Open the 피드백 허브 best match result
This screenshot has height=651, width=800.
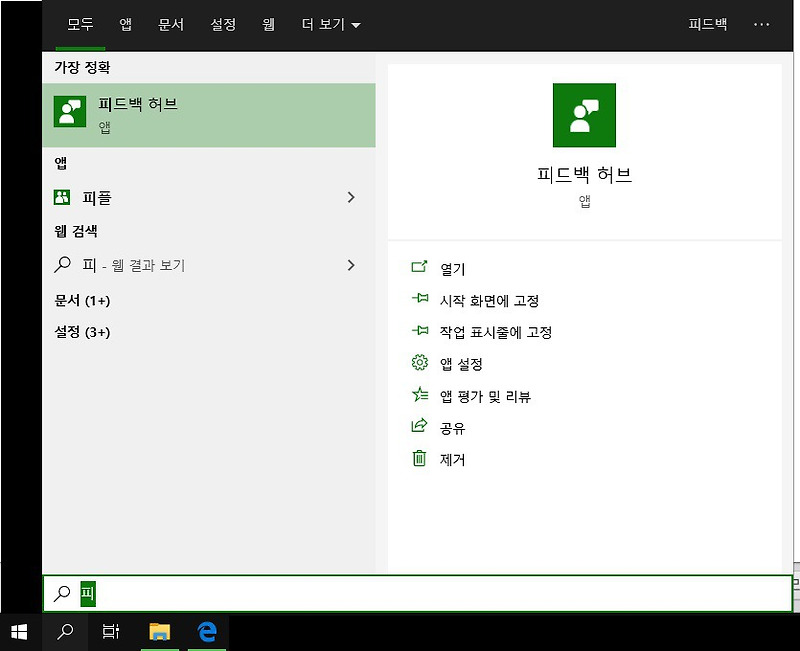pyautogui.click(x=209, y=115)
